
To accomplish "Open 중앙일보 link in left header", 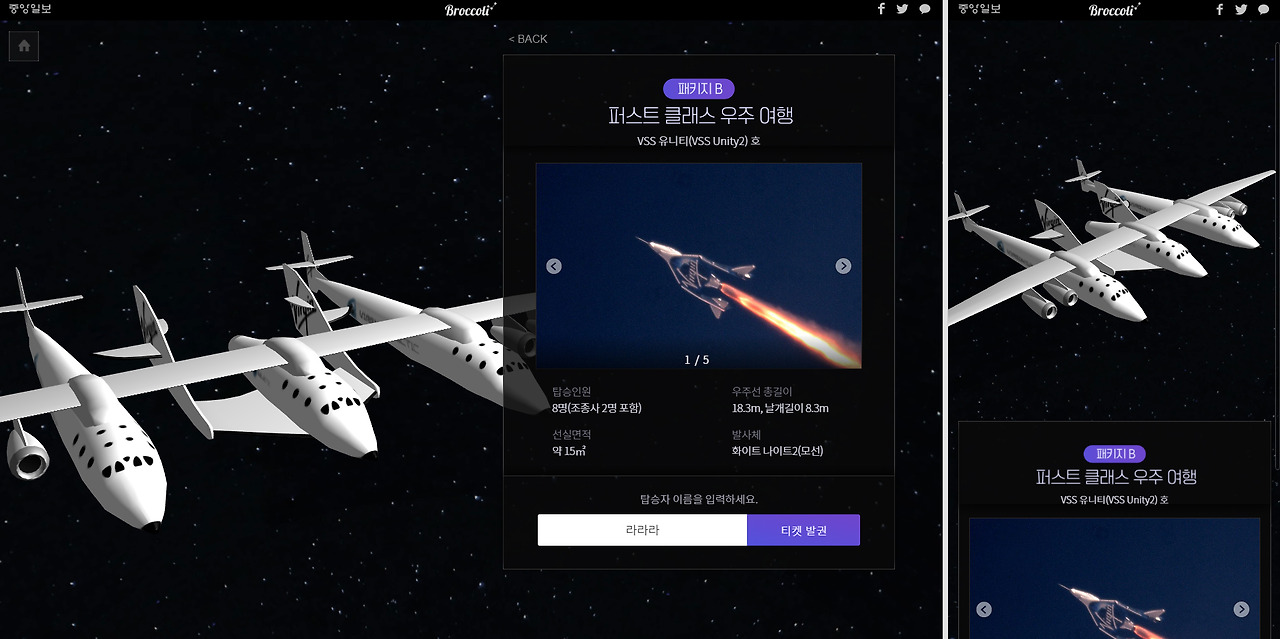I will point(29,9).
